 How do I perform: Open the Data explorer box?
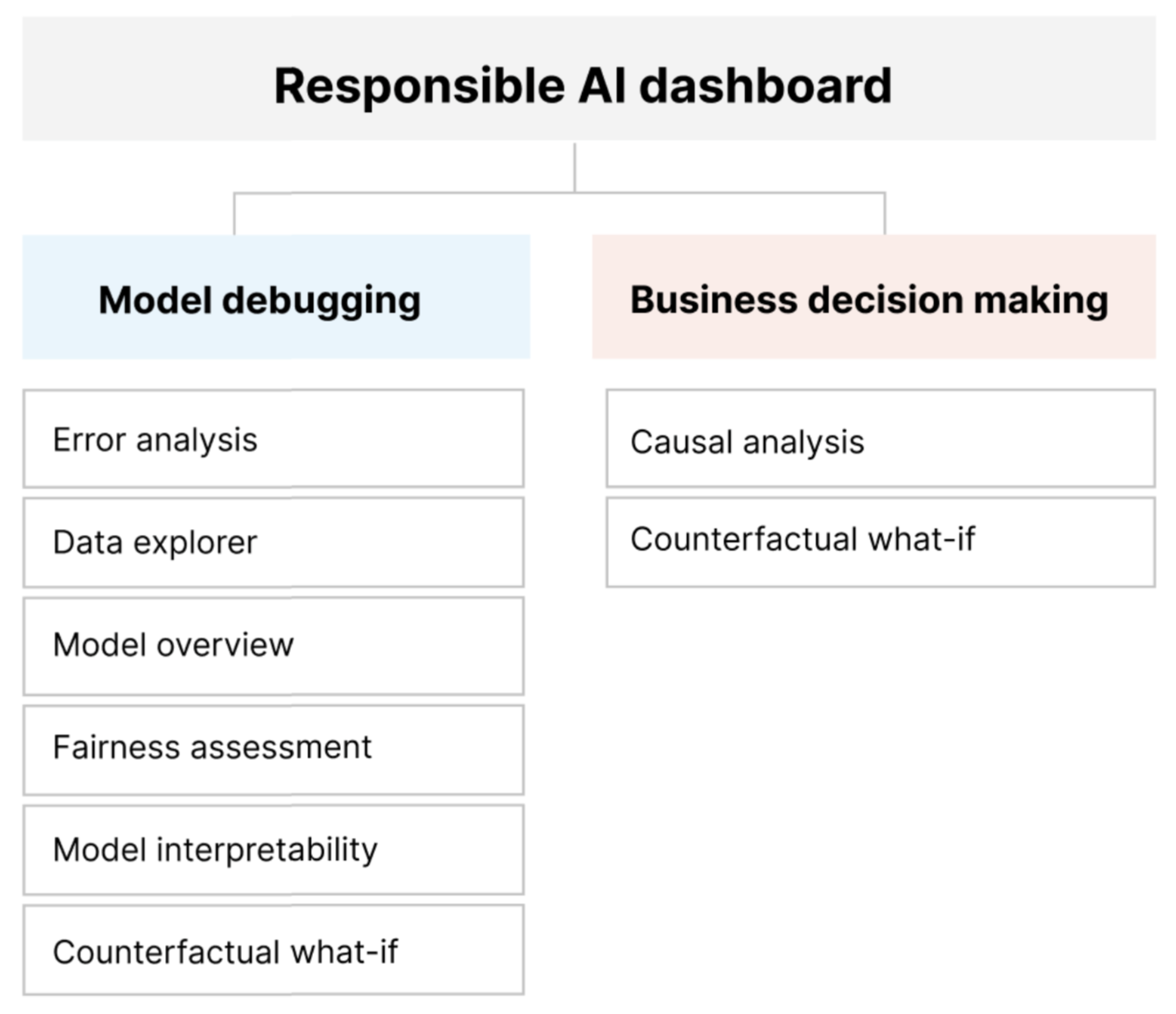point(273,543)
